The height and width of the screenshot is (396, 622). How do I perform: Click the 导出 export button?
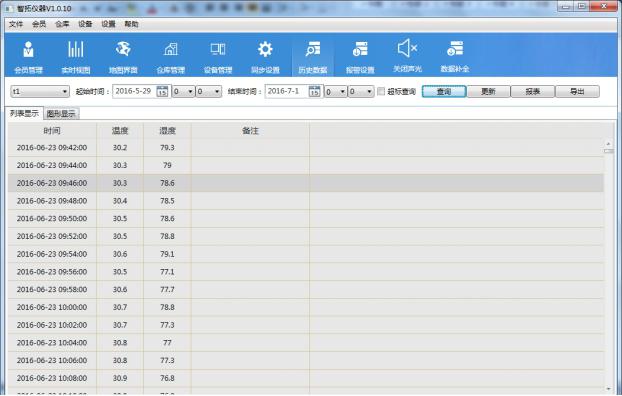(577, 92)
